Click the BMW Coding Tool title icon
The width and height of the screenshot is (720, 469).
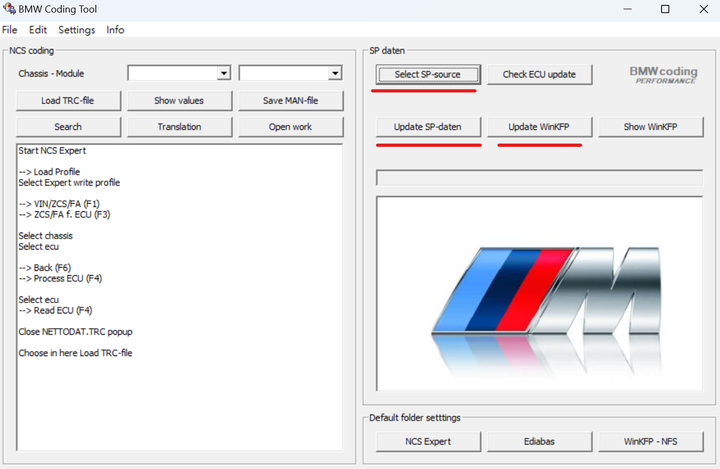[x=9, y=9]
